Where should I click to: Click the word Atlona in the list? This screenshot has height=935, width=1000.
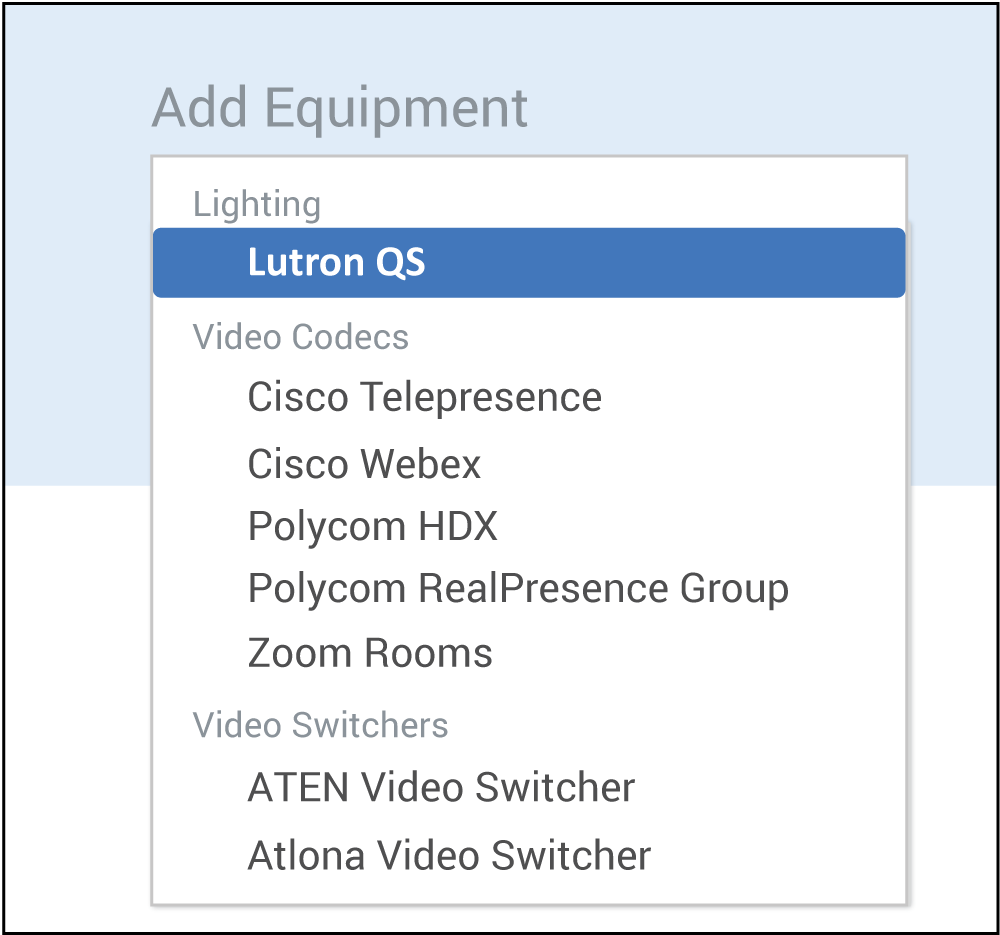pyautogui.click(x=298, y=856)
